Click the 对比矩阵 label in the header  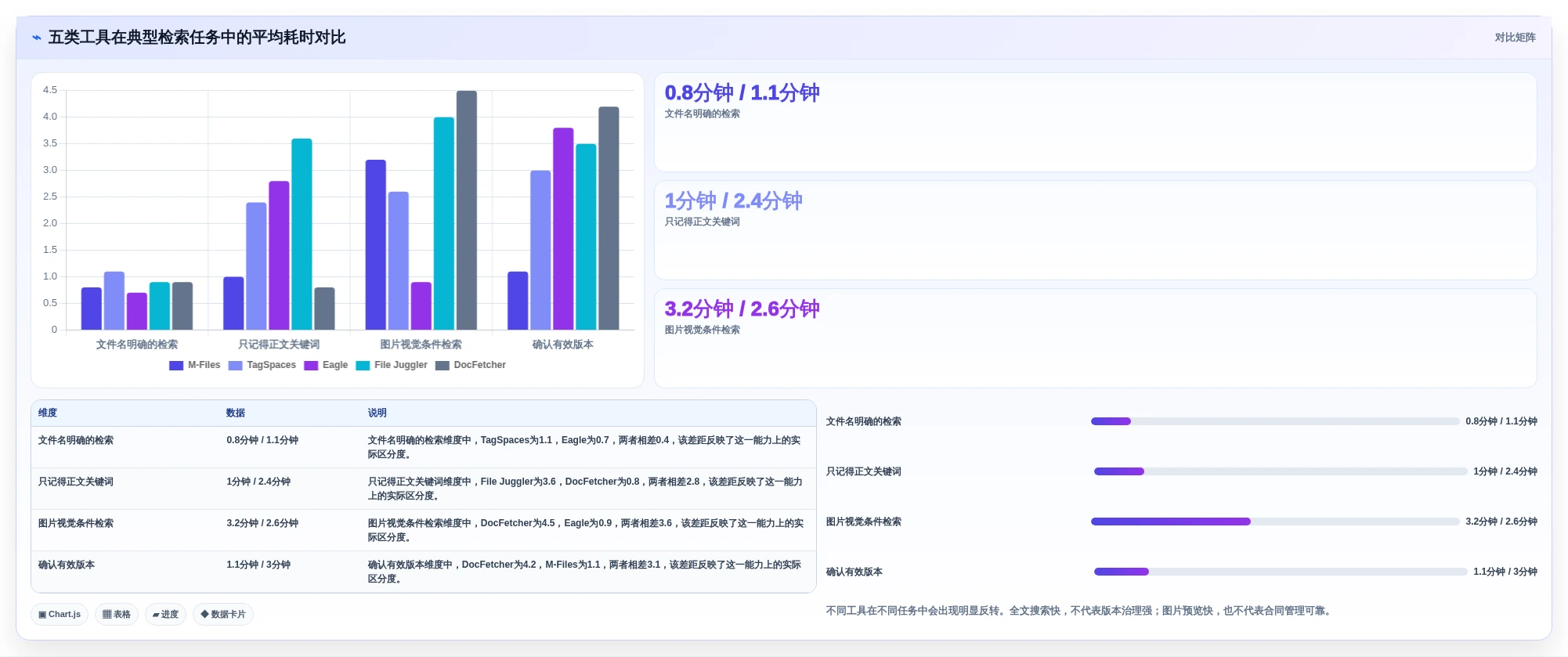[x=1515, y=38]
